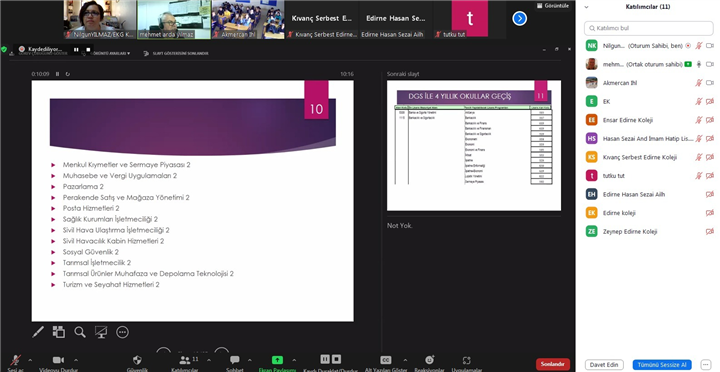Click Not Yok notes area
Image resolution: width=720 pixels, height=372 pixels.
(399, 225)
